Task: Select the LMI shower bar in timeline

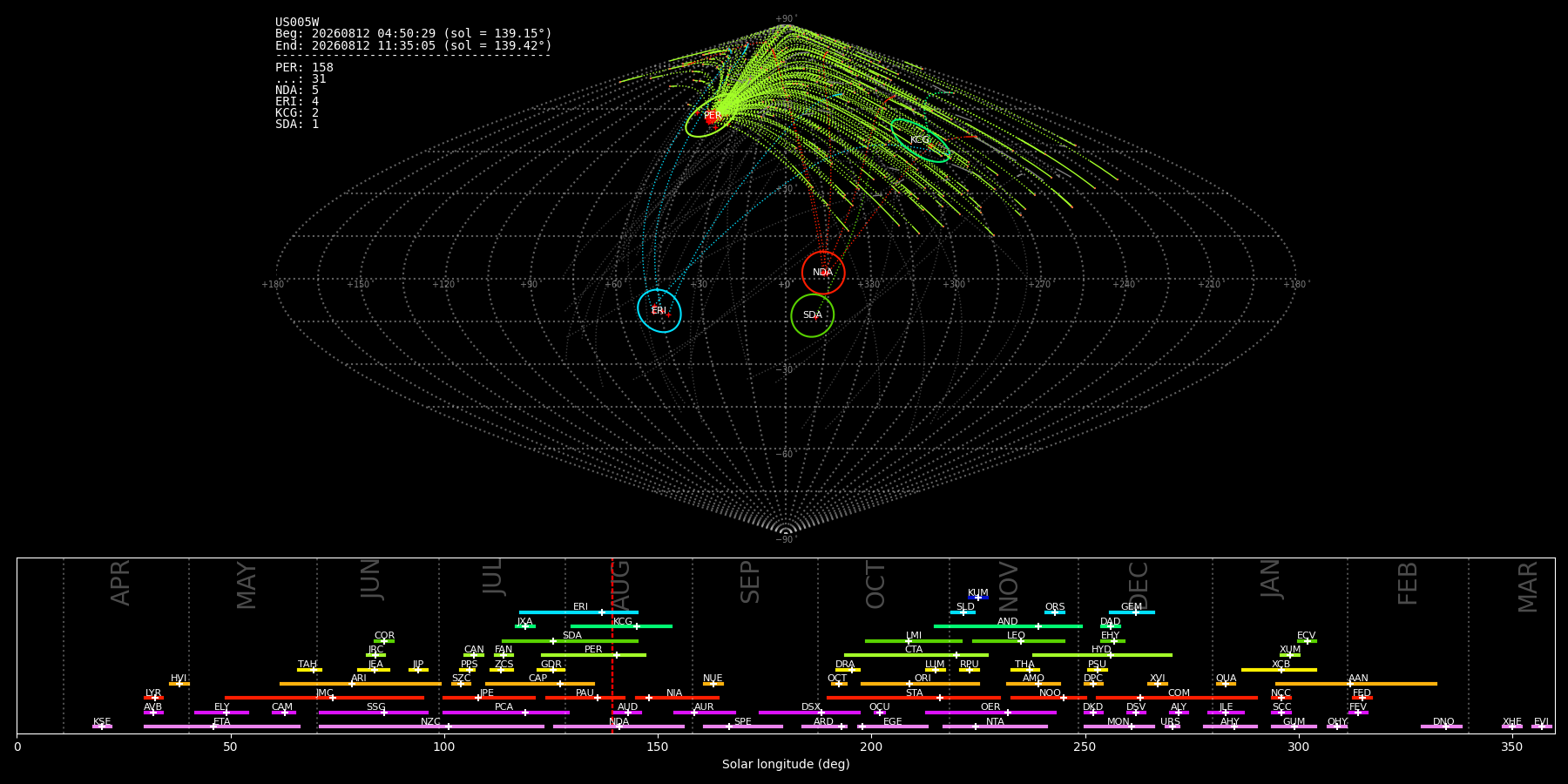Action: point(914,641)
